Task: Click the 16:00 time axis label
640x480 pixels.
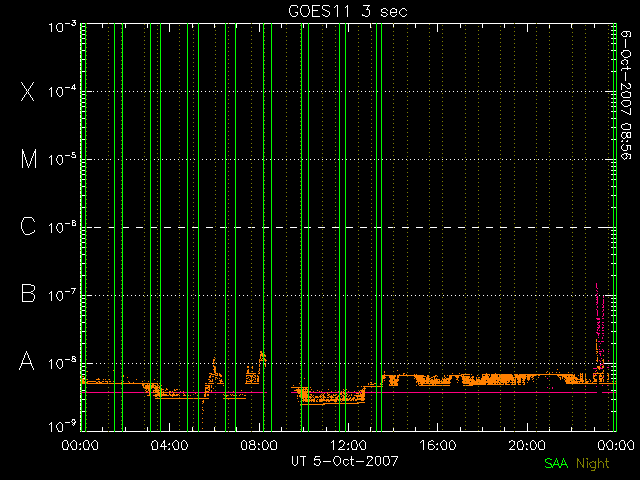Action: click(438, 445)
